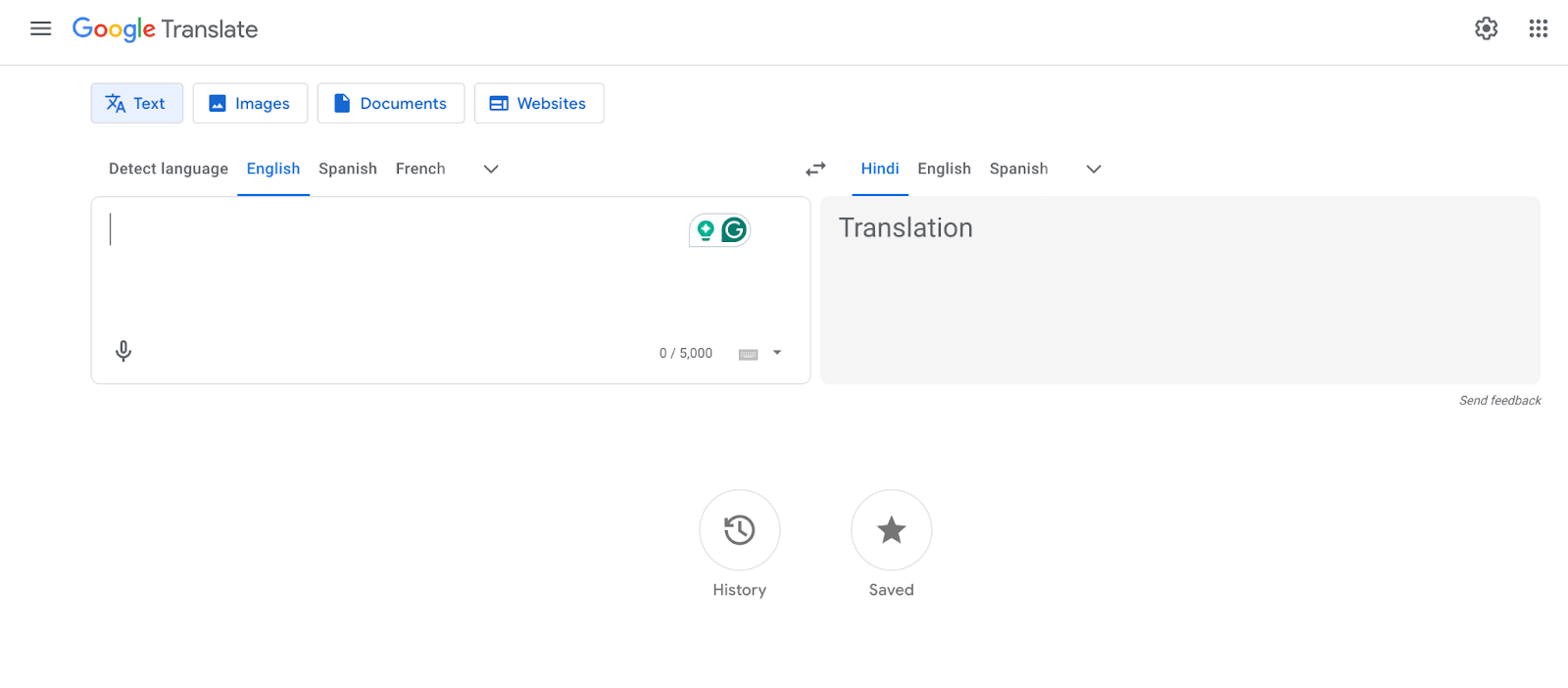Expand the source language list
1568x688 pixels.
click(491, 169)
